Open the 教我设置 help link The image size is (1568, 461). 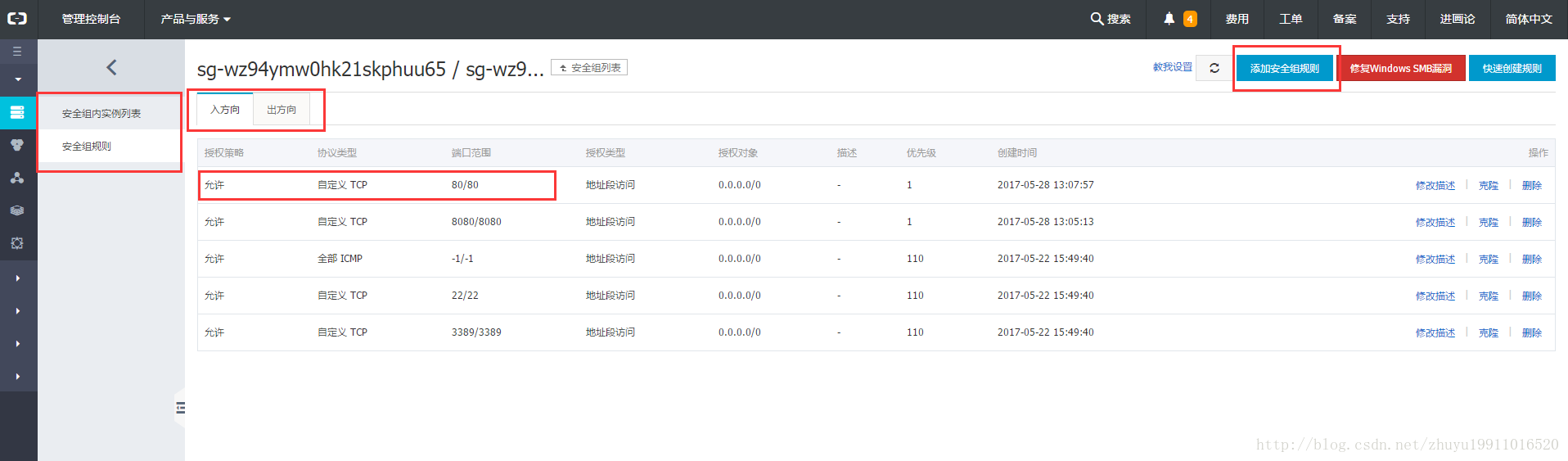(x=1172, y=67)
